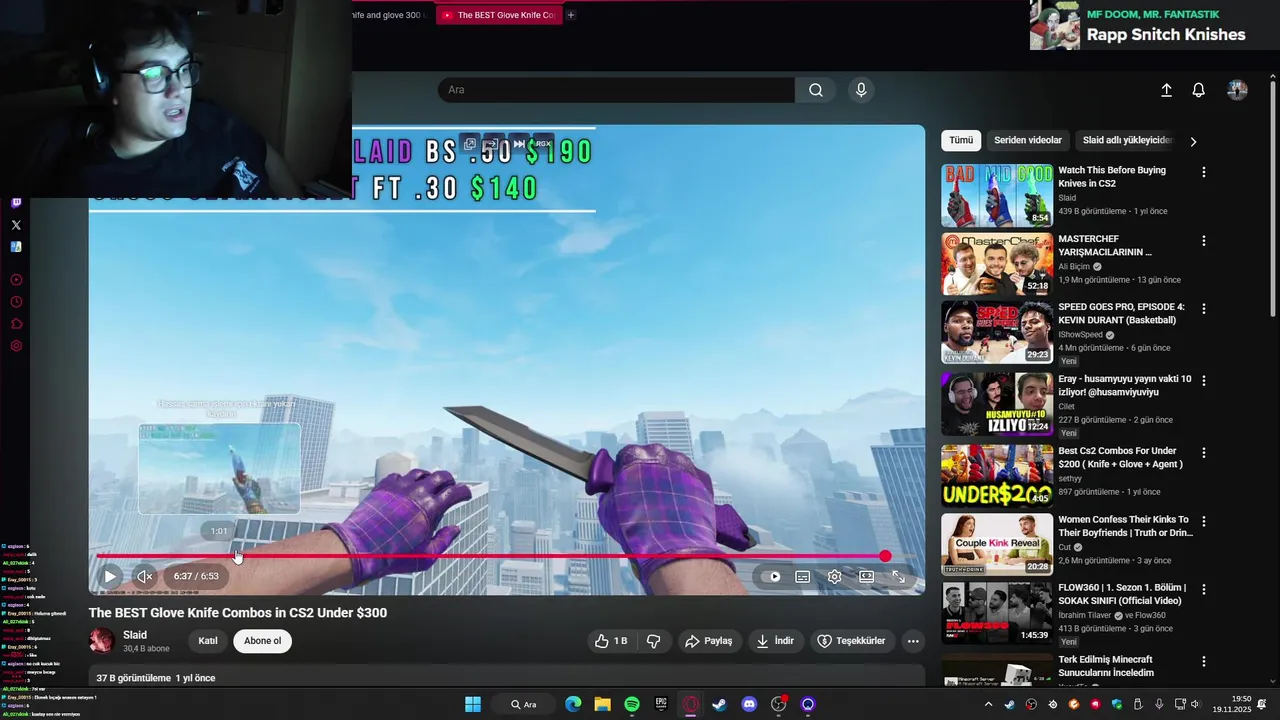Click the Paylaş share button
Viewport: 1280px width, 720px height.
(708, 641)
